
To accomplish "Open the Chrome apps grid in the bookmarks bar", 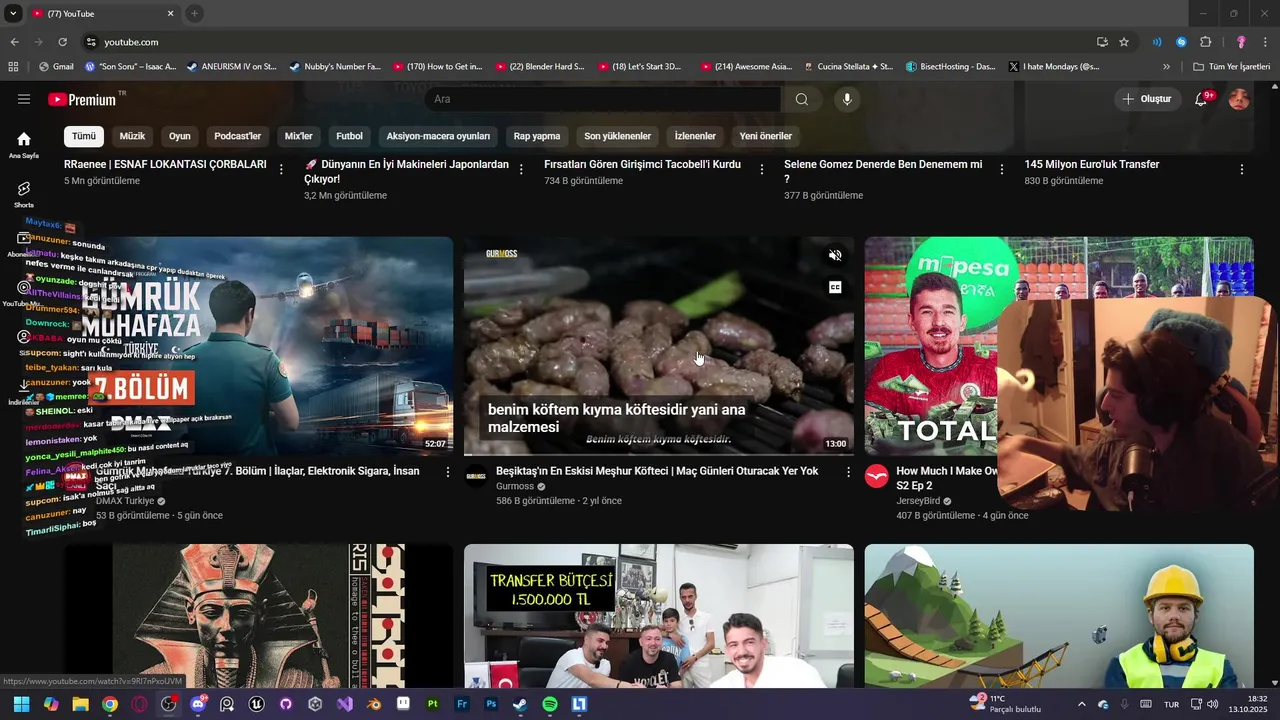I will pyautogui.click(x=13, y=67).
